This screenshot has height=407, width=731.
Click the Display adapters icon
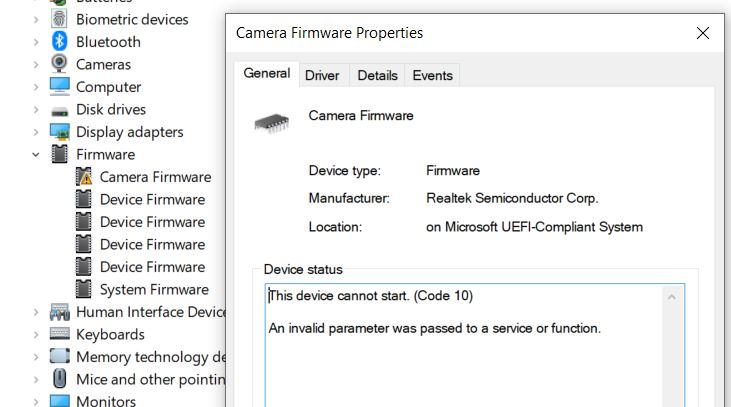tap(60, 132)
